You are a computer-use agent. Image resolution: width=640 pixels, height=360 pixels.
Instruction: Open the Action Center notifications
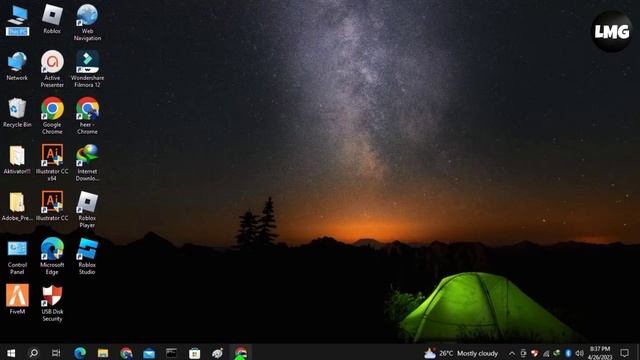624,353
